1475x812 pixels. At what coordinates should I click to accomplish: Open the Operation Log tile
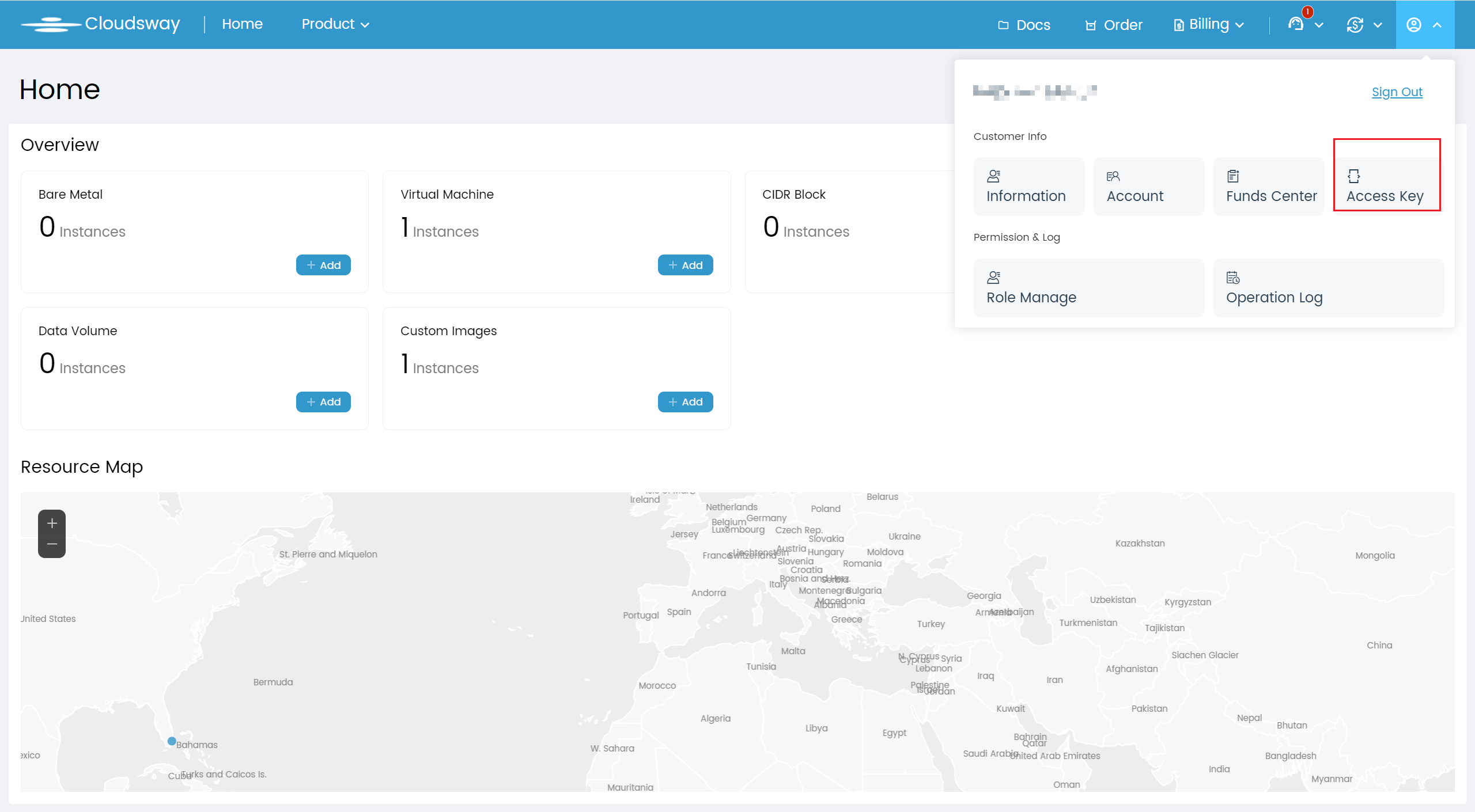[x=1328, y=287]
